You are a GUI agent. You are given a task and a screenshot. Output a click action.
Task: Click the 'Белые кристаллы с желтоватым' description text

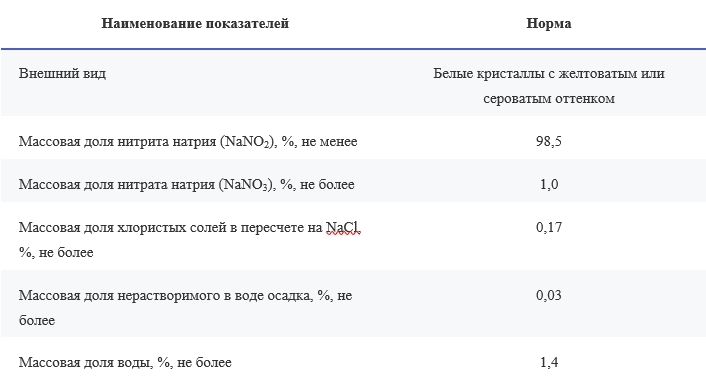tap(540, 73)
